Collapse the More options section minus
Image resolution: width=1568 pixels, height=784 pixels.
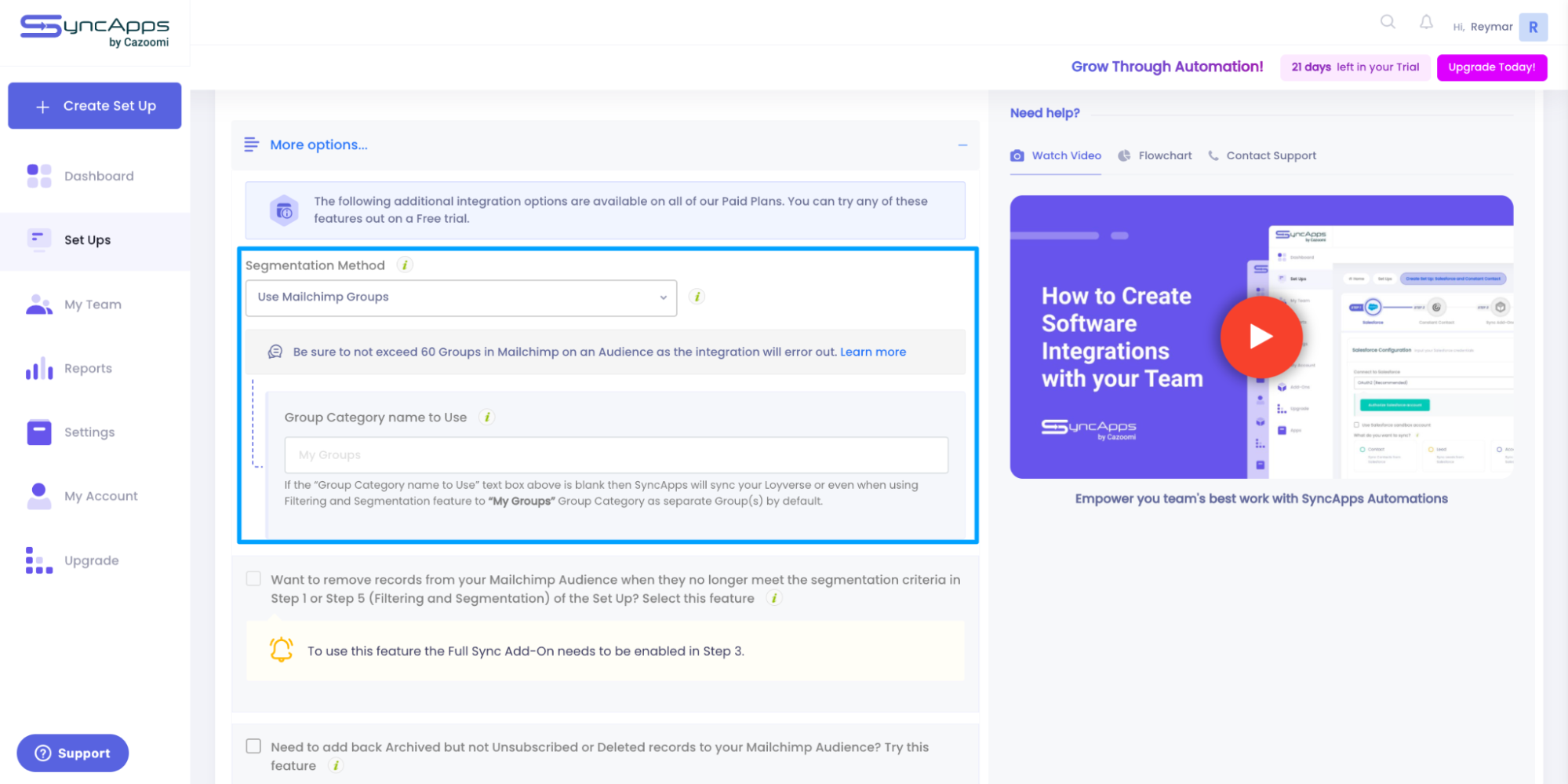(x=962, y=145)
